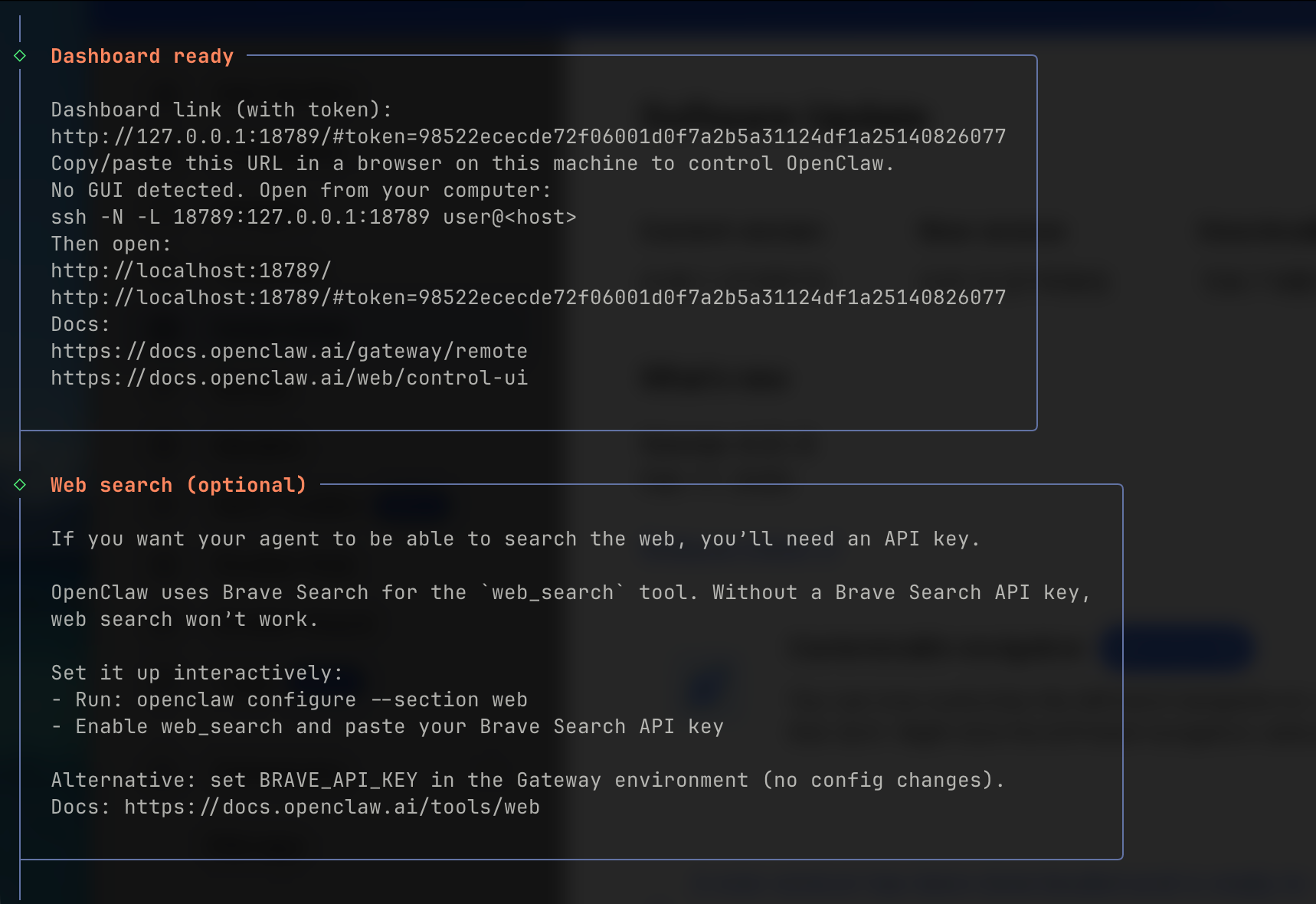Image resolution: width=1316 pixels, height=904 pixels.
Task: Open the gateway/remote docs link
Action: [x=289, y=352]
